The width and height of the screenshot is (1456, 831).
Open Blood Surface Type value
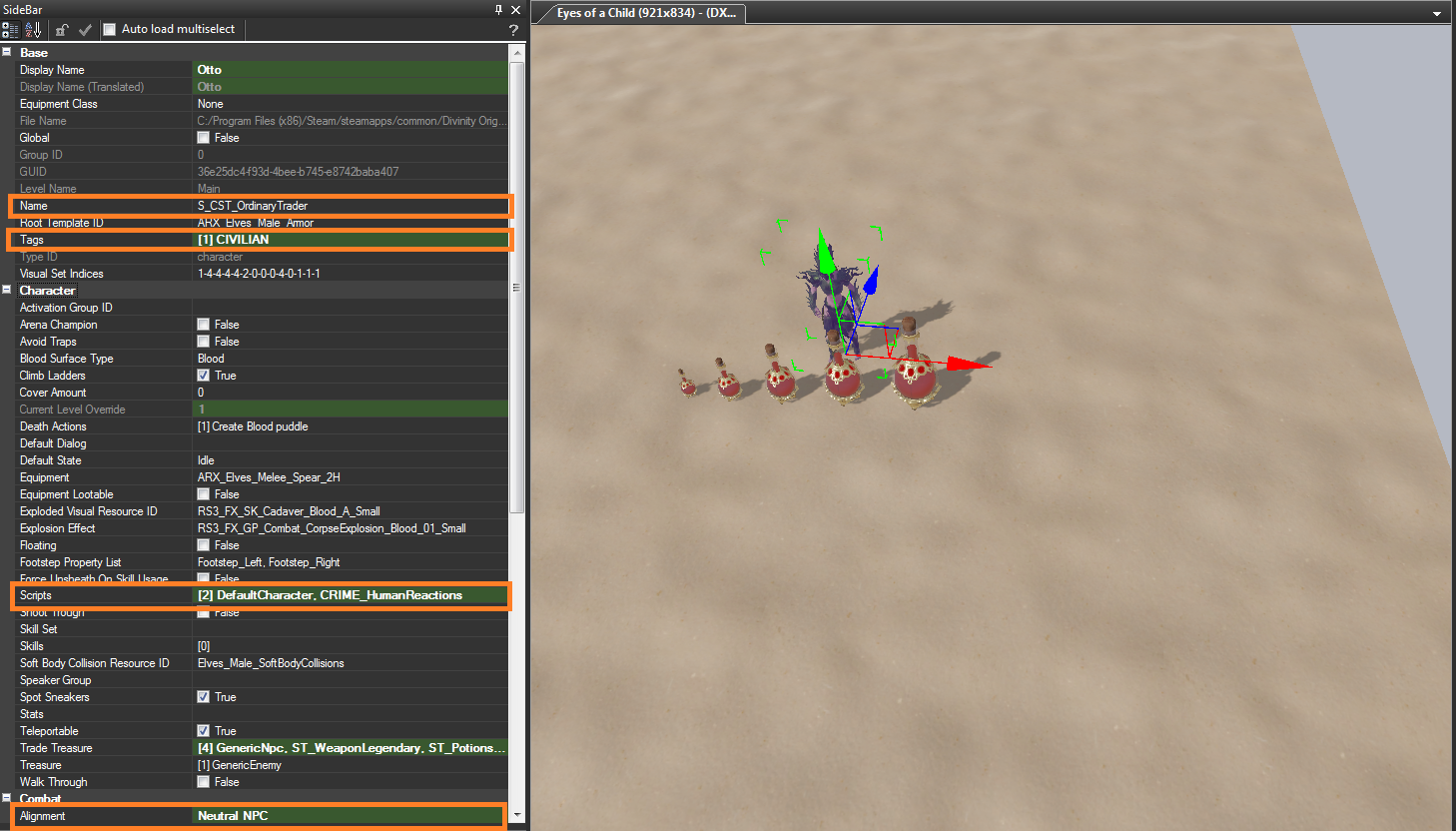click(351, 359)
